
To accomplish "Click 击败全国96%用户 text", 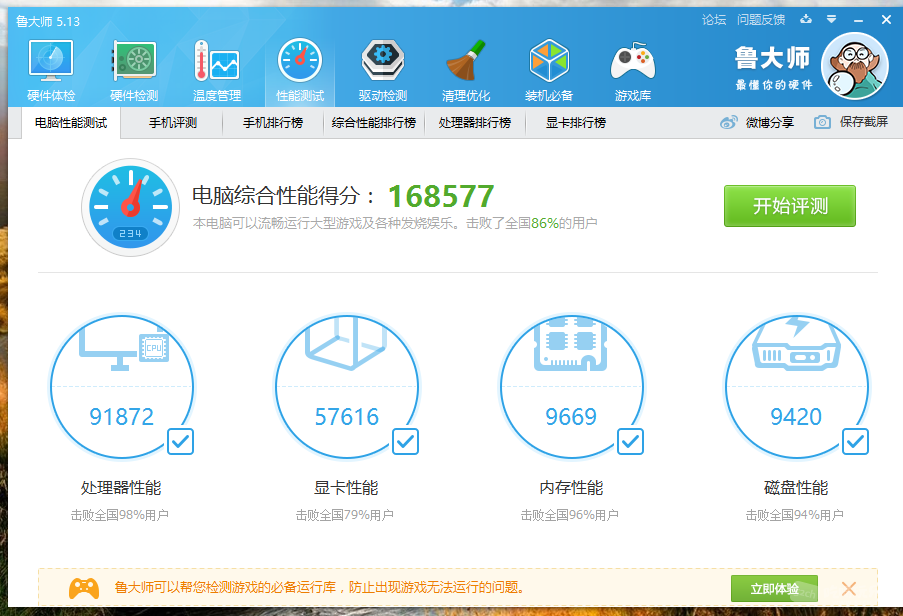I will point(570,515).
